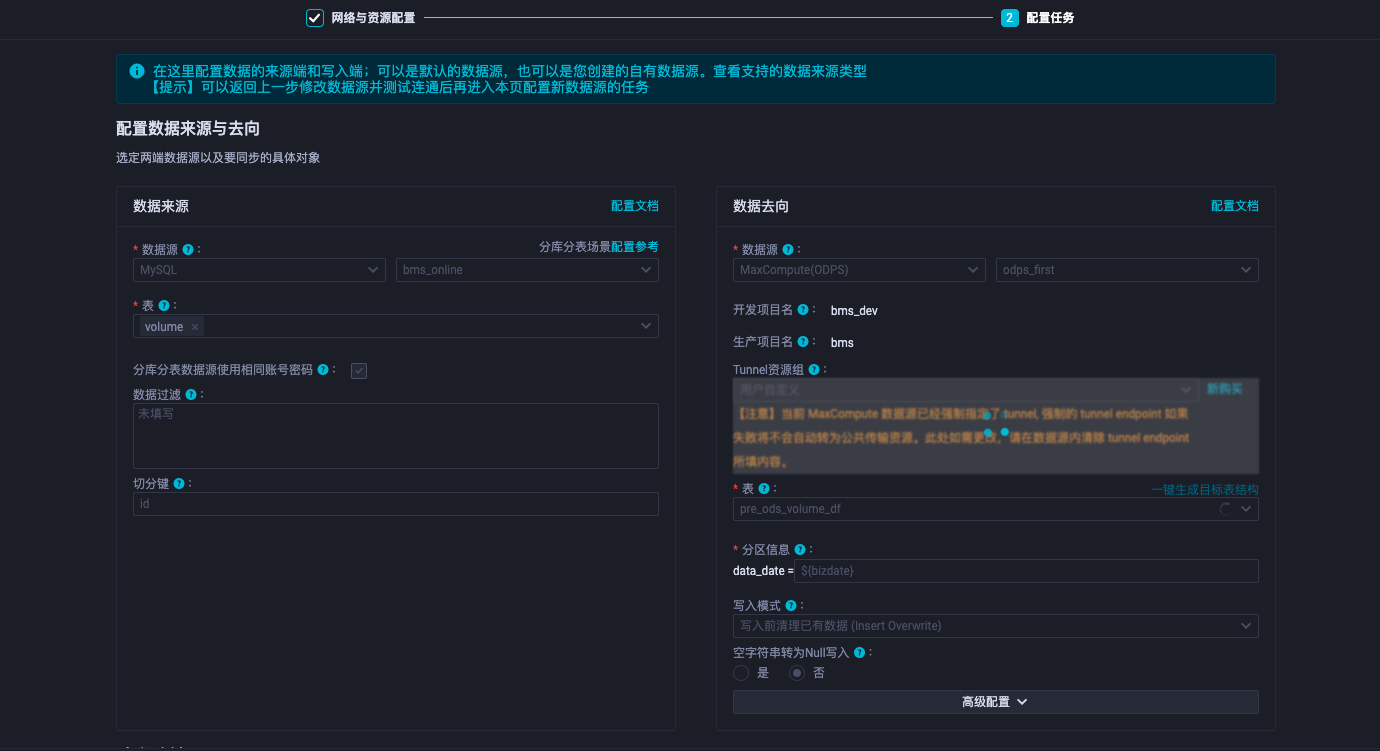
Task: Open 配置文档 link in 数据来源 panel
Action: pyautogui.click(x=635, y=206)
